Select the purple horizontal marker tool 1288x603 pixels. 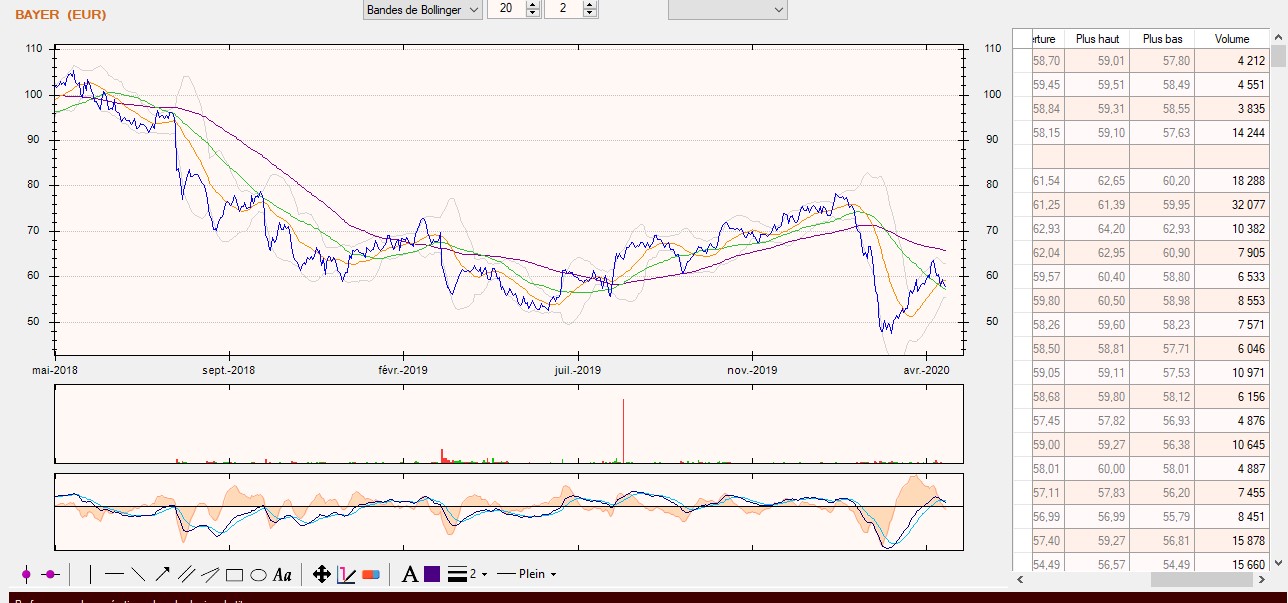click(51, 574)
